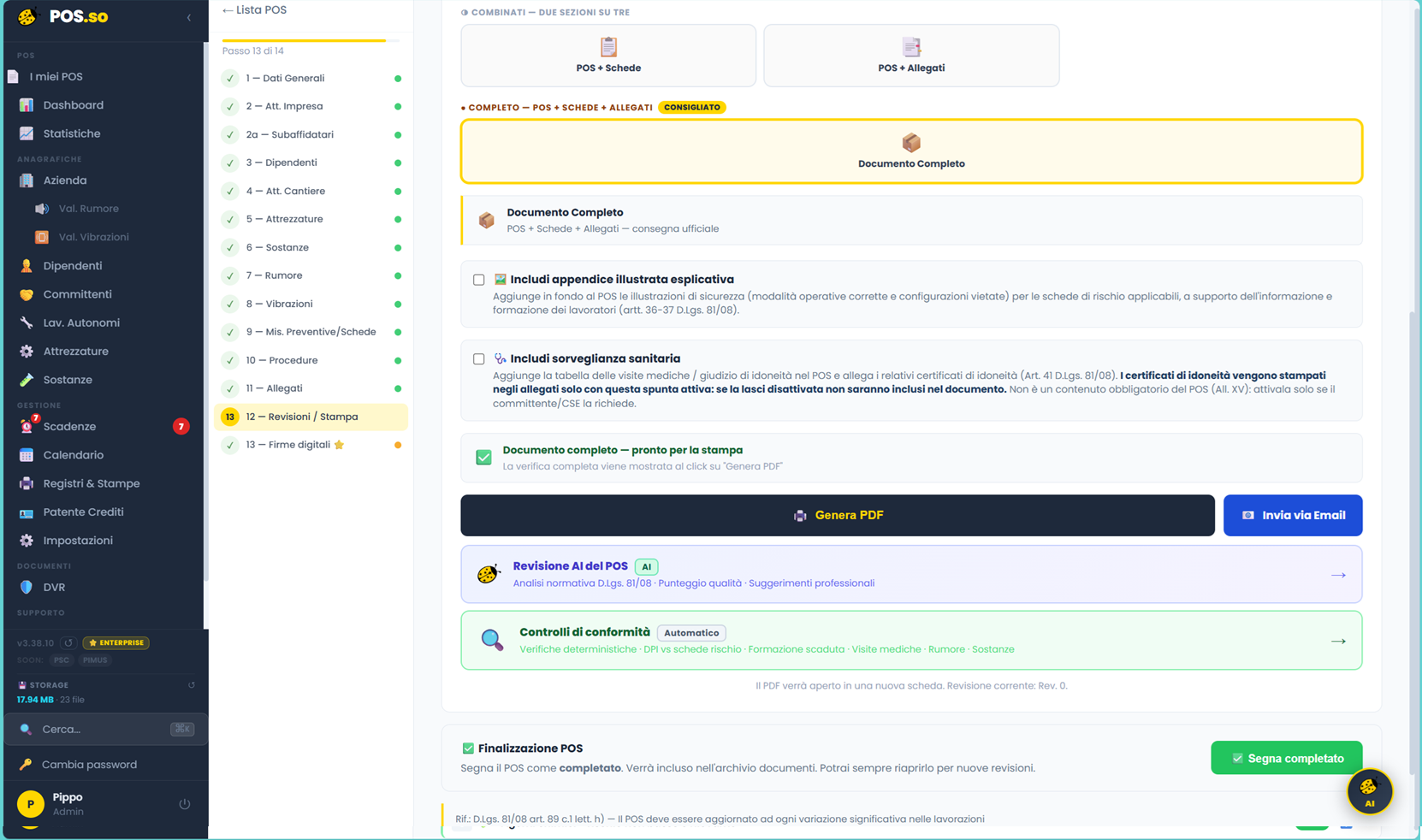Select step 2 — Att. Impresa
Screen dimensions: 1422x840
[311, 106]
